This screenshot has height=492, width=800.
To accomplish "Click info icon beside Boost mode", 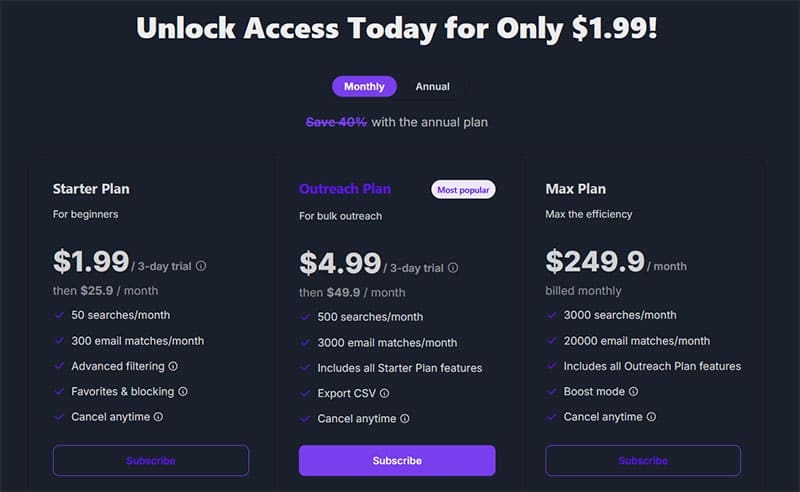I will (633, 391).
